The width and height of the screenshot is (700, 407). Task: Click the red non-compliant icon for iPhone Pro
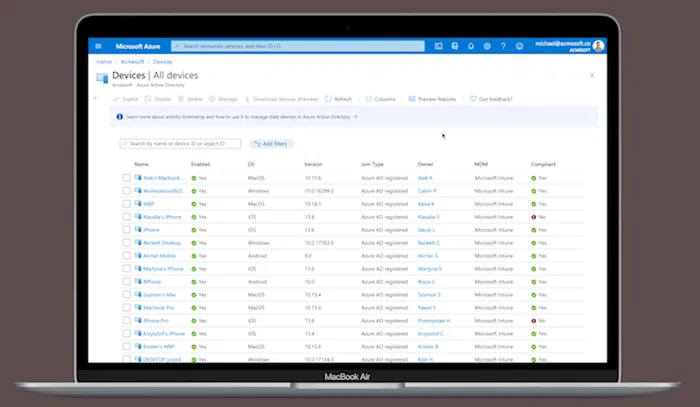pyautogui.click(x=533, y=321)
